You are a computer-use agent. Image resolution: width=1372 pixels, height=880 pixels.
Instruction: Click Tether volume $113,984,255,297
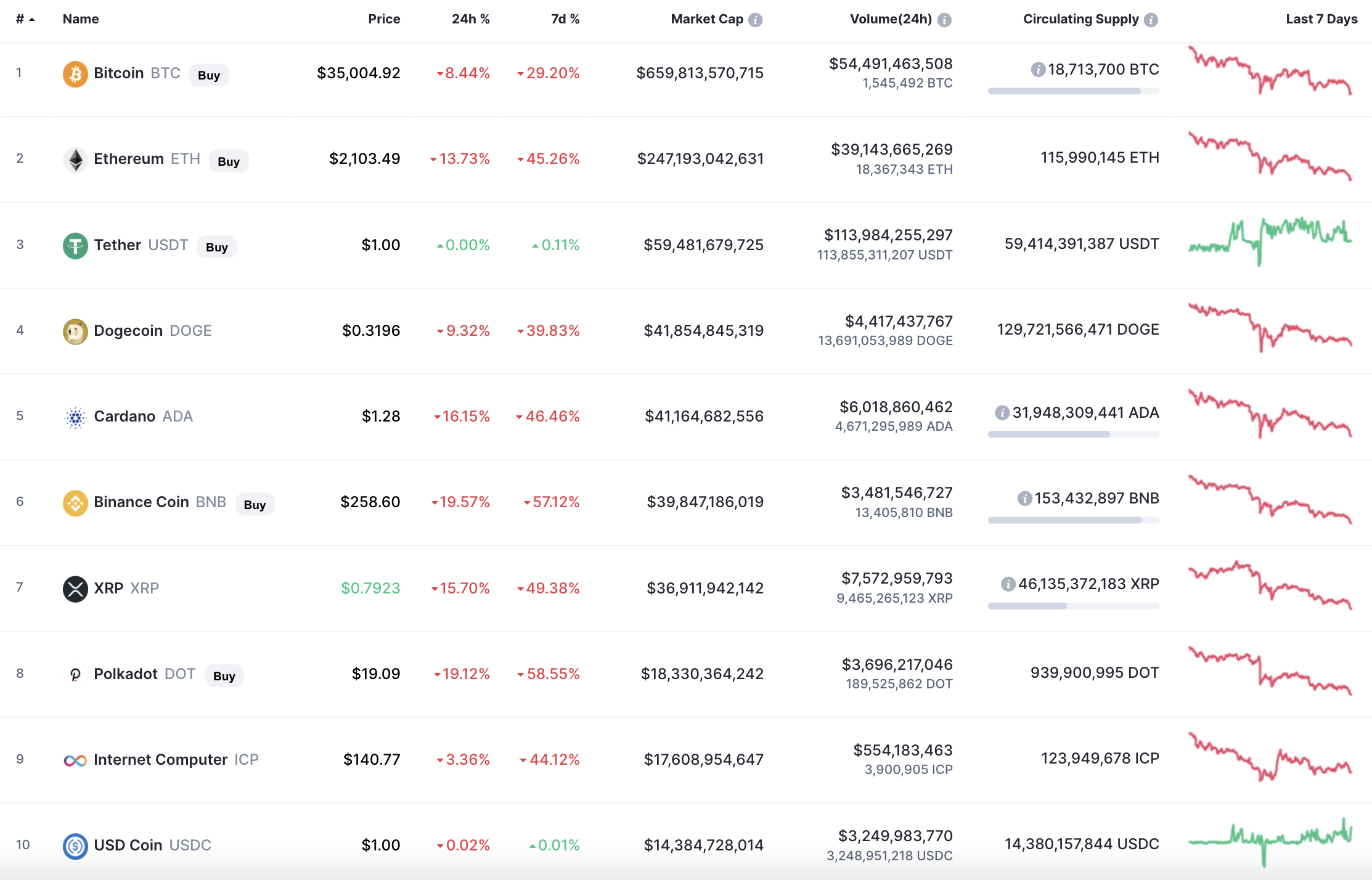click(x=888, y=235)
